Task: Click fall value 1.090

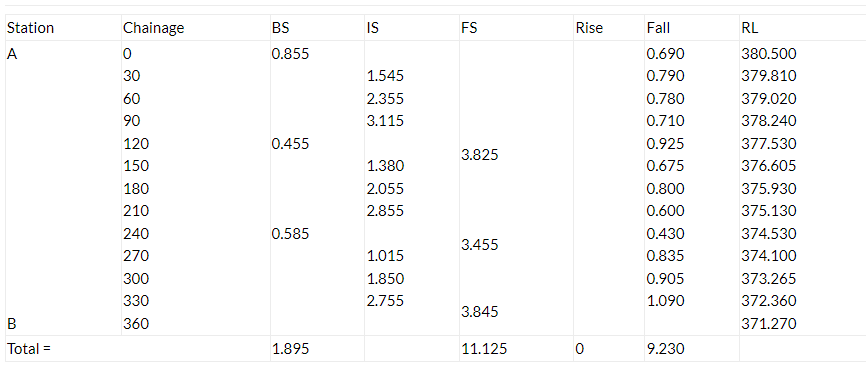Action: pyautogui.click(x=666, y=301)
